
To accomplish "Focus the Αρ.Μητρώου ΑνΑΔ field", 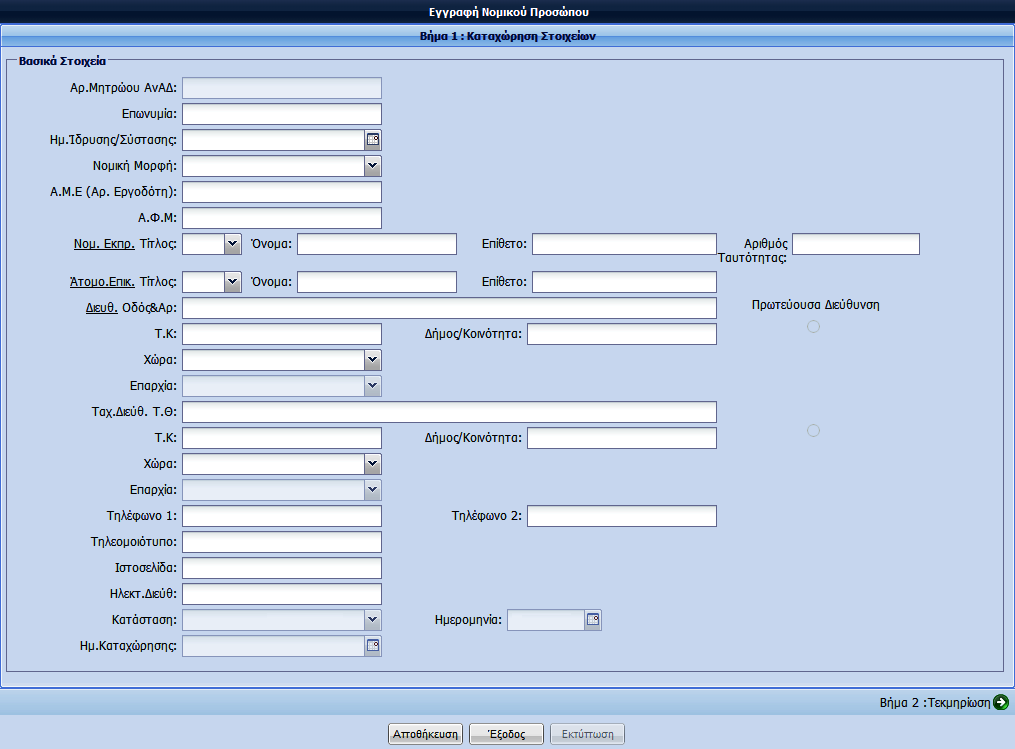I will 282,88.
